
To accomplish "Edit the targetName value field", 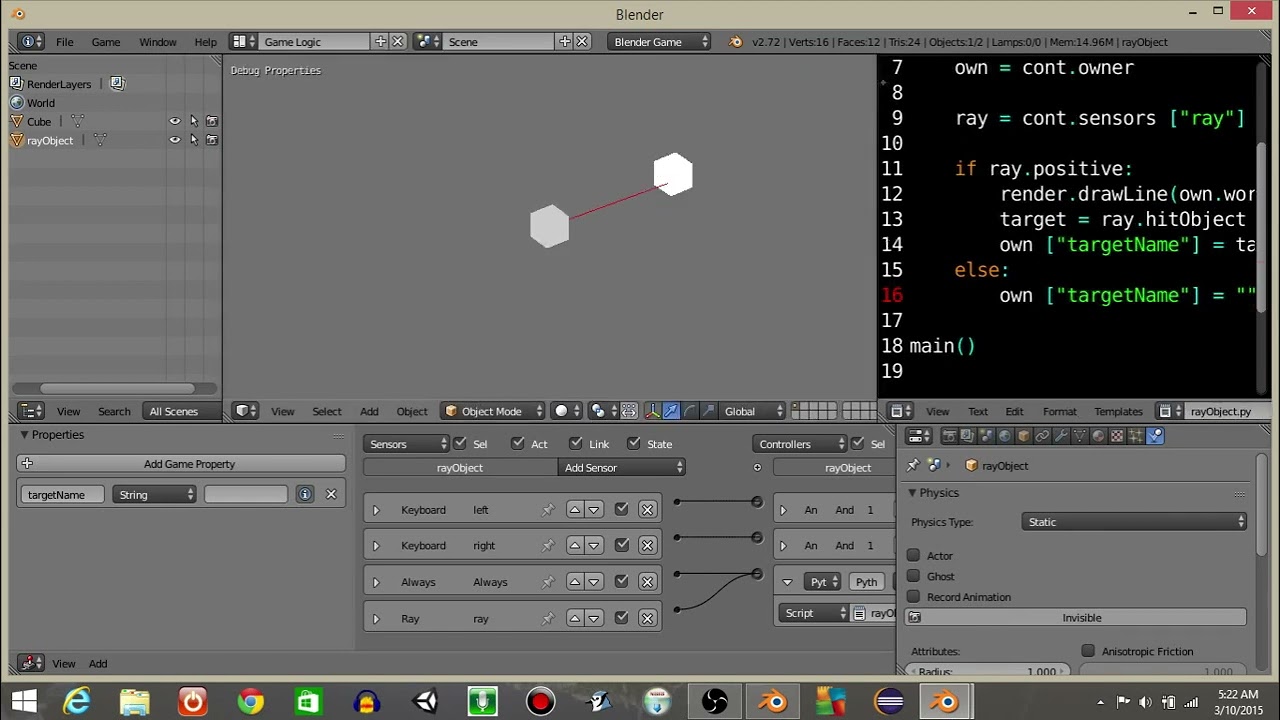I will coord(246,495).
